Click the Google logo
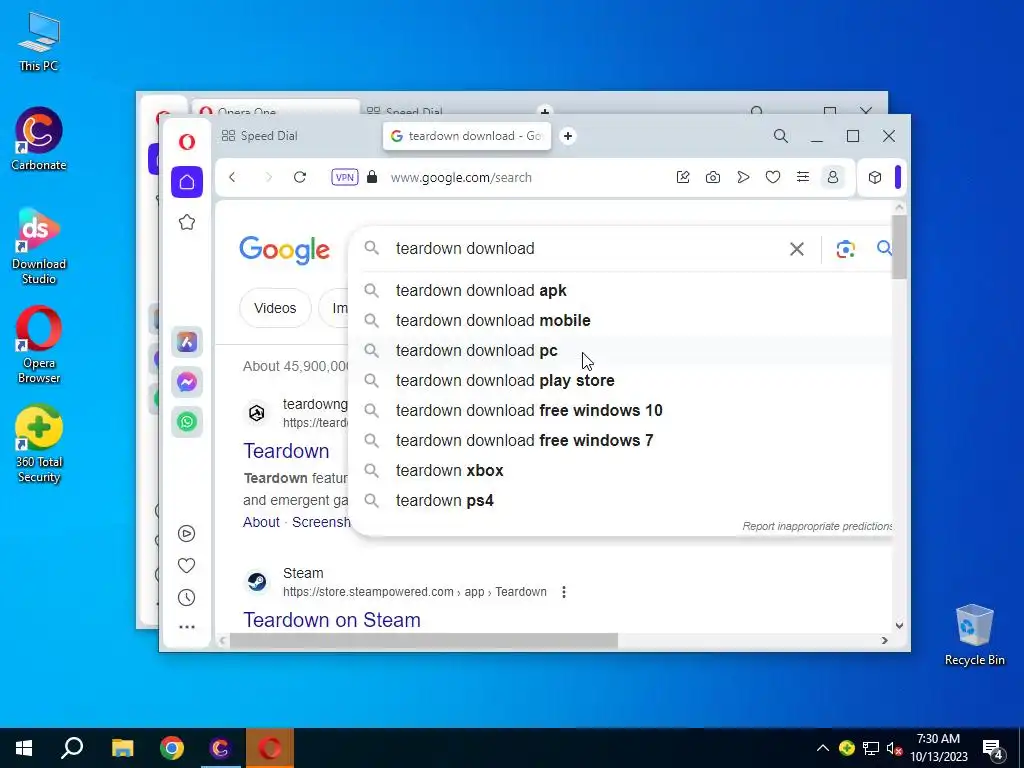 point(284,250)
